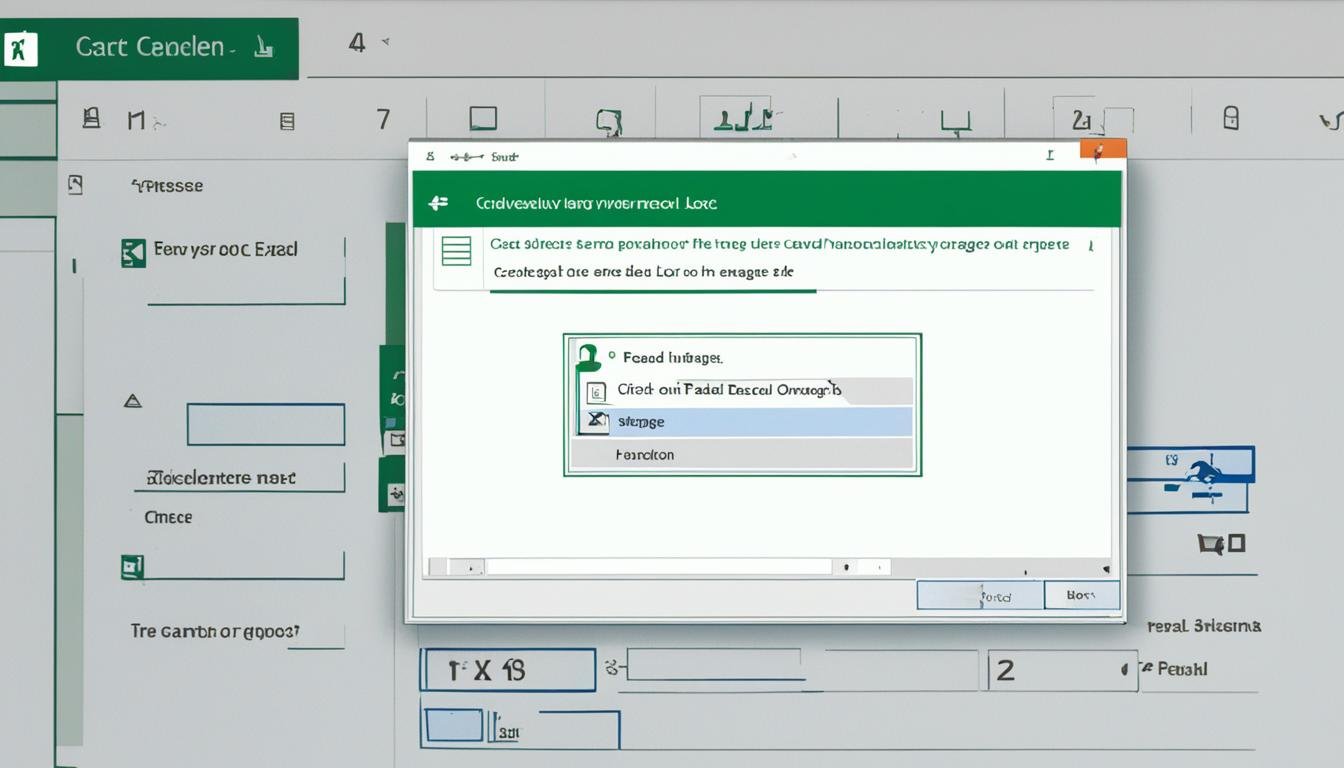Click the small list icon in the left toolbar
This screenshot has width=1344, height=768.
coord(287,122)
